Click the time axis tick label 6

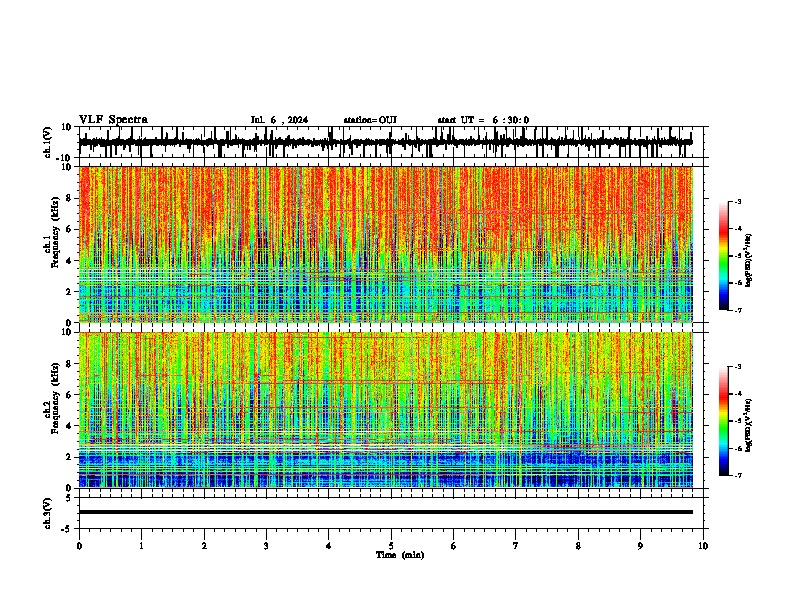pyautogui.click(x=454, y=546)
